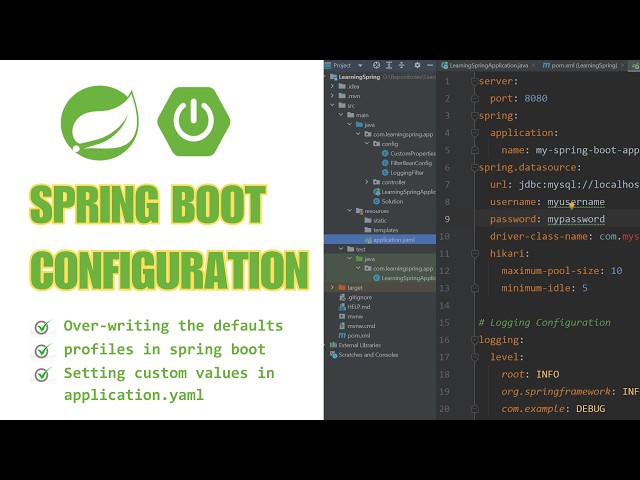Image resolution: width=640 pixels, height=480 pixels.
Task: Expand the target folder
Action: pos(332,287)
